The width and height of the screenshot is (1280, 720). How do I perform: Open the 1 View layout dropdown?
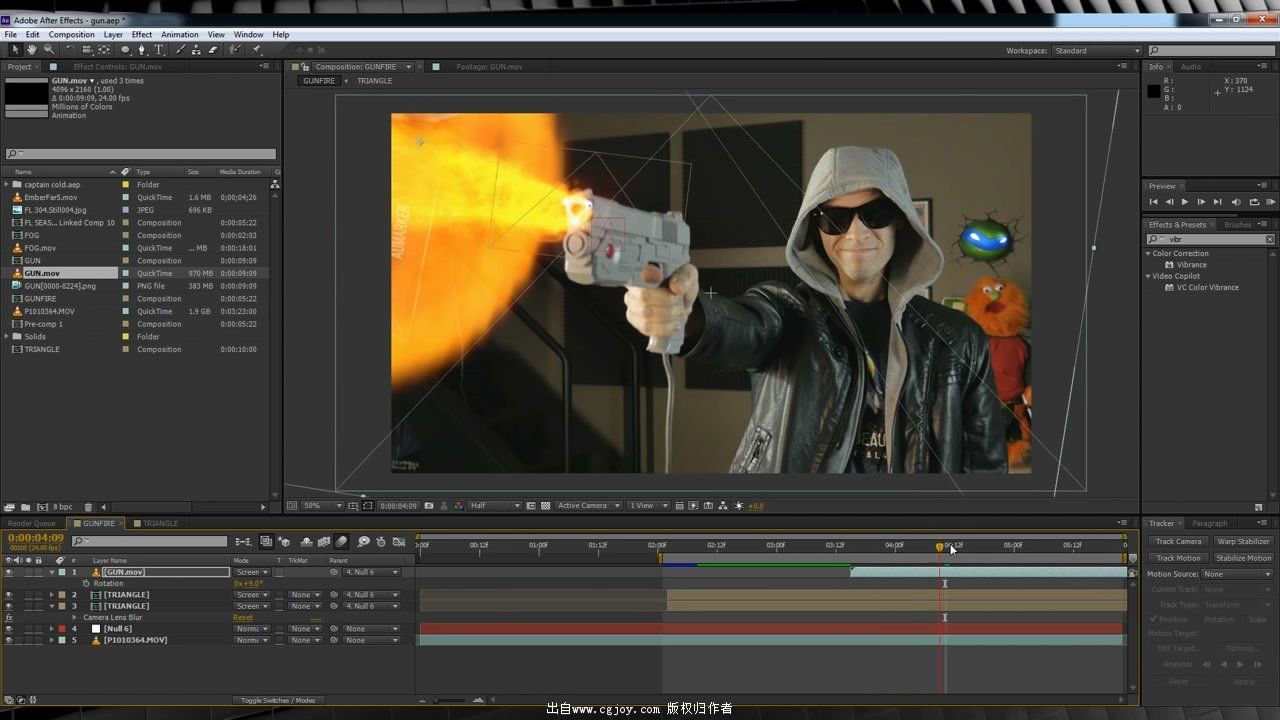coord(648,506)
